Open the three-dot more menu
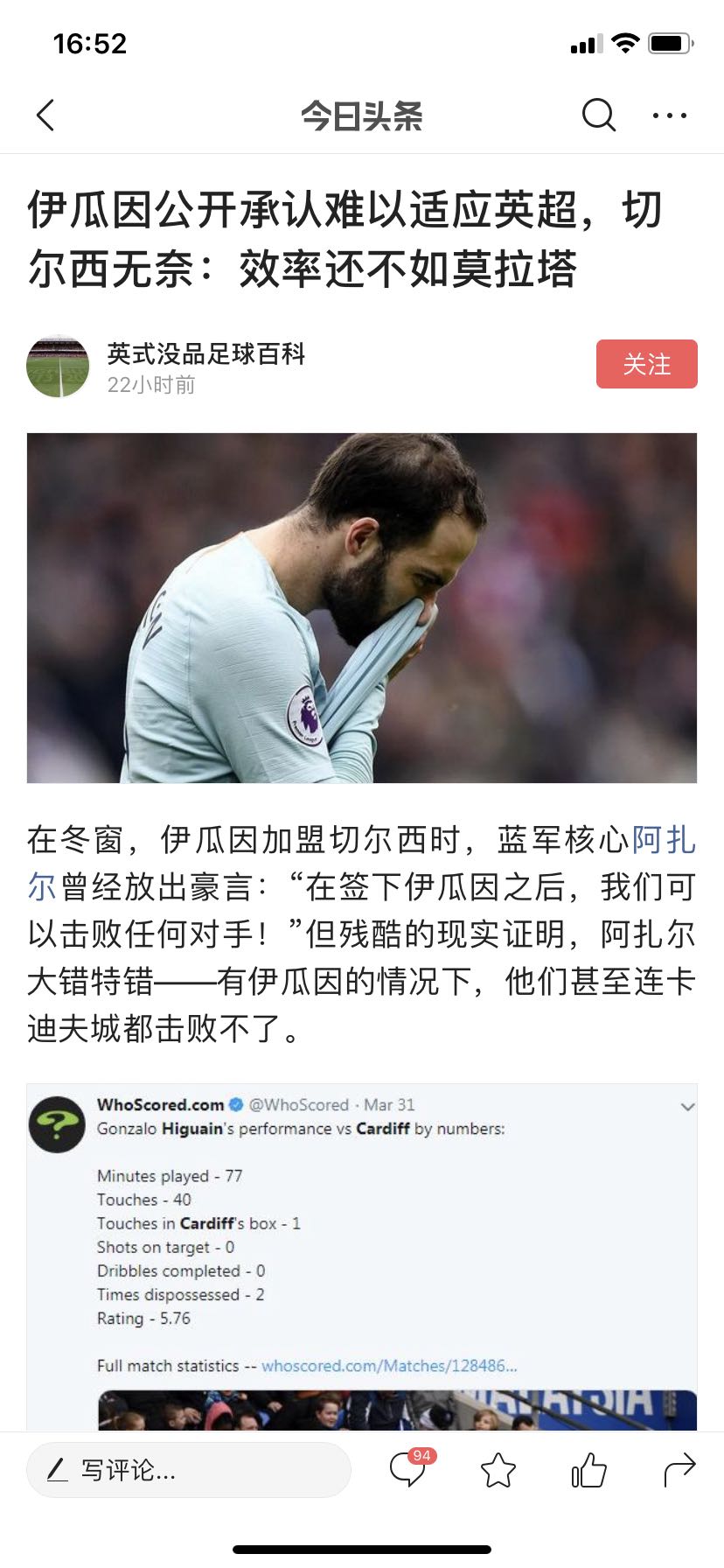Screen dimensions: 724x1568 pos(670,115)
